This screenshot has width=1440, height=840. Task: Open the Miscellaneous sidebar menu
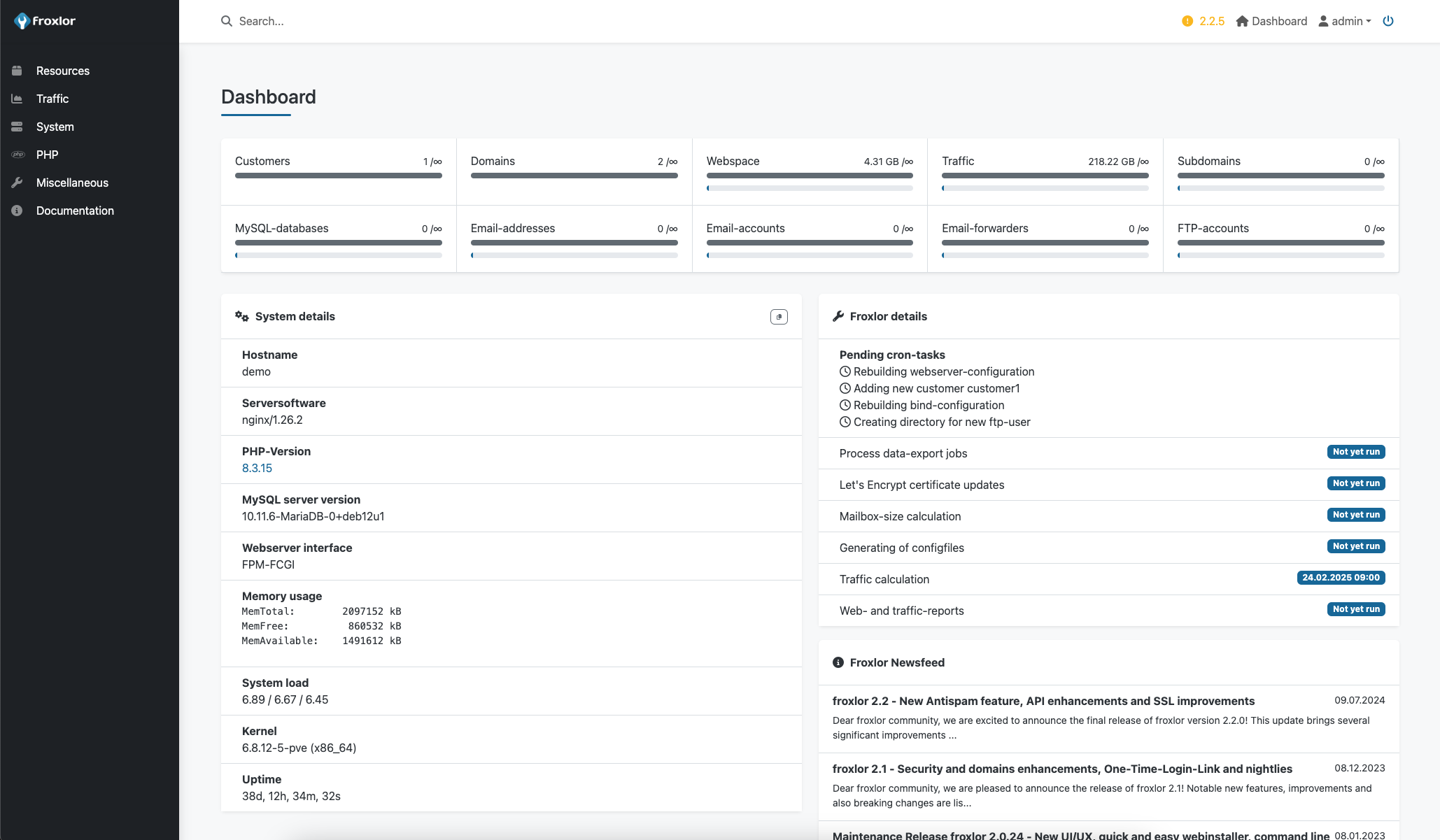[x=90, y=183]
